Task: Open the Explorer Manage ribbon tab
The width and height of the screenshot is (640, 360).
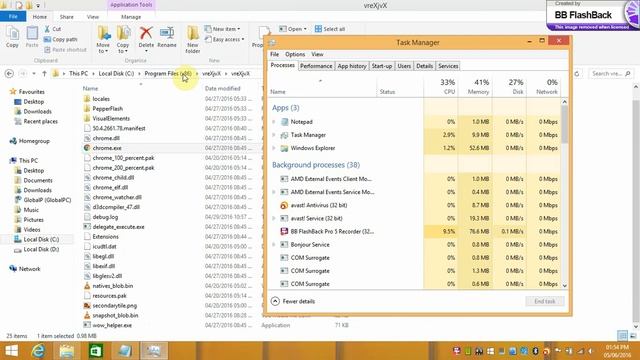Action: 131,17
